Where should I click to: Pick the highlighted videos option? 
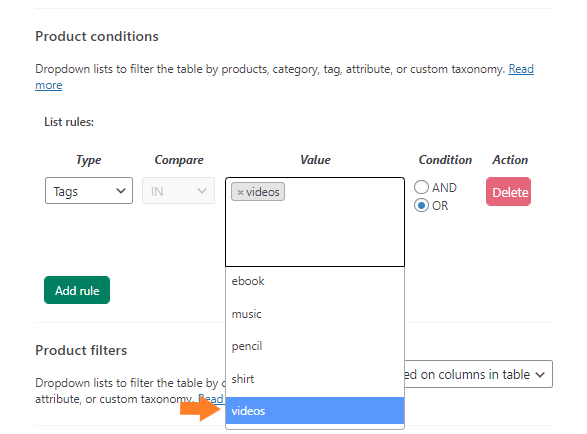pyautogui.click(x=315, y=411)
